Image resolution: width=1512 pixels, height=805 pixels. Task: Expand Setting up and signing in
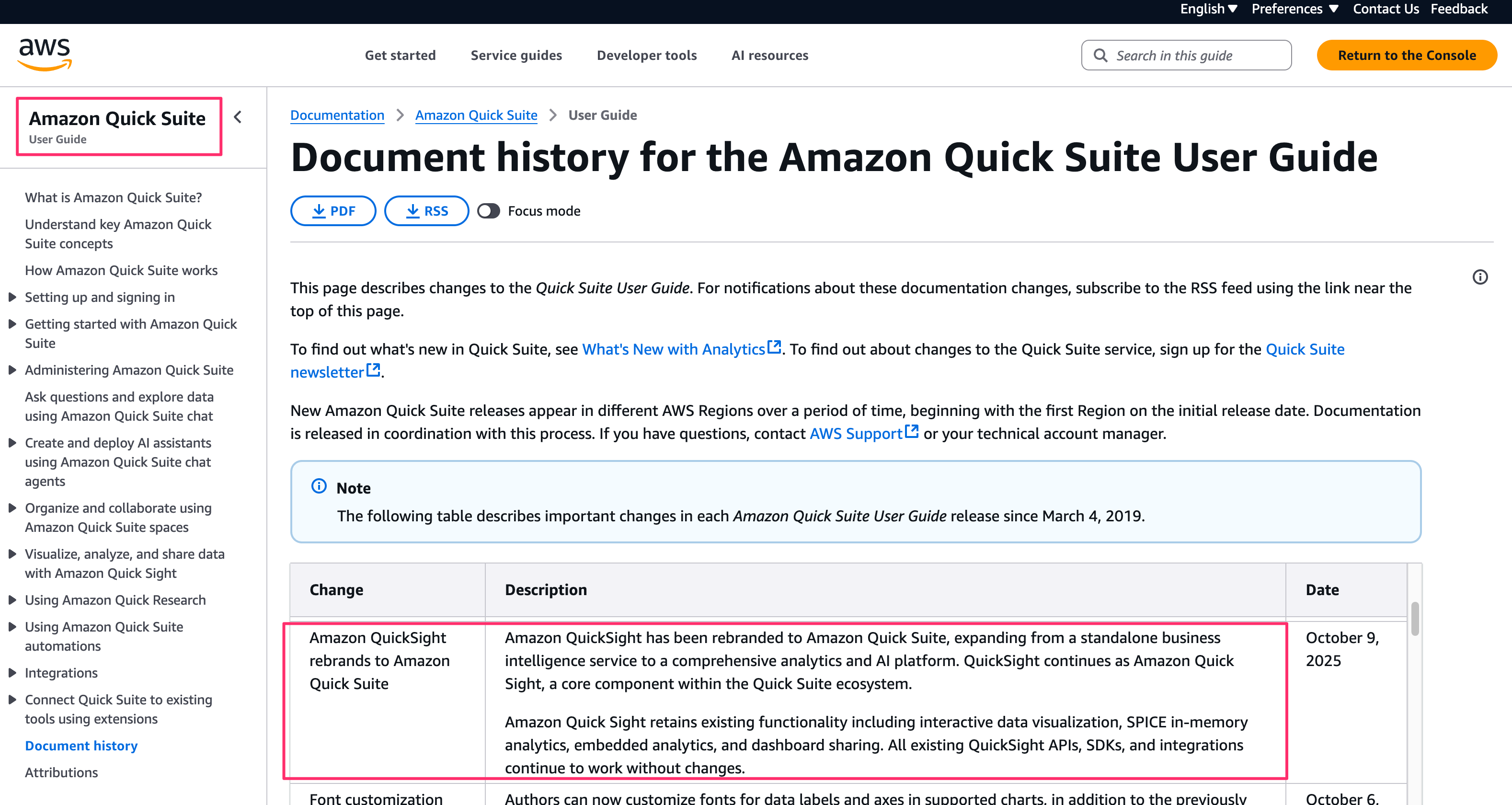coord(12,297)
